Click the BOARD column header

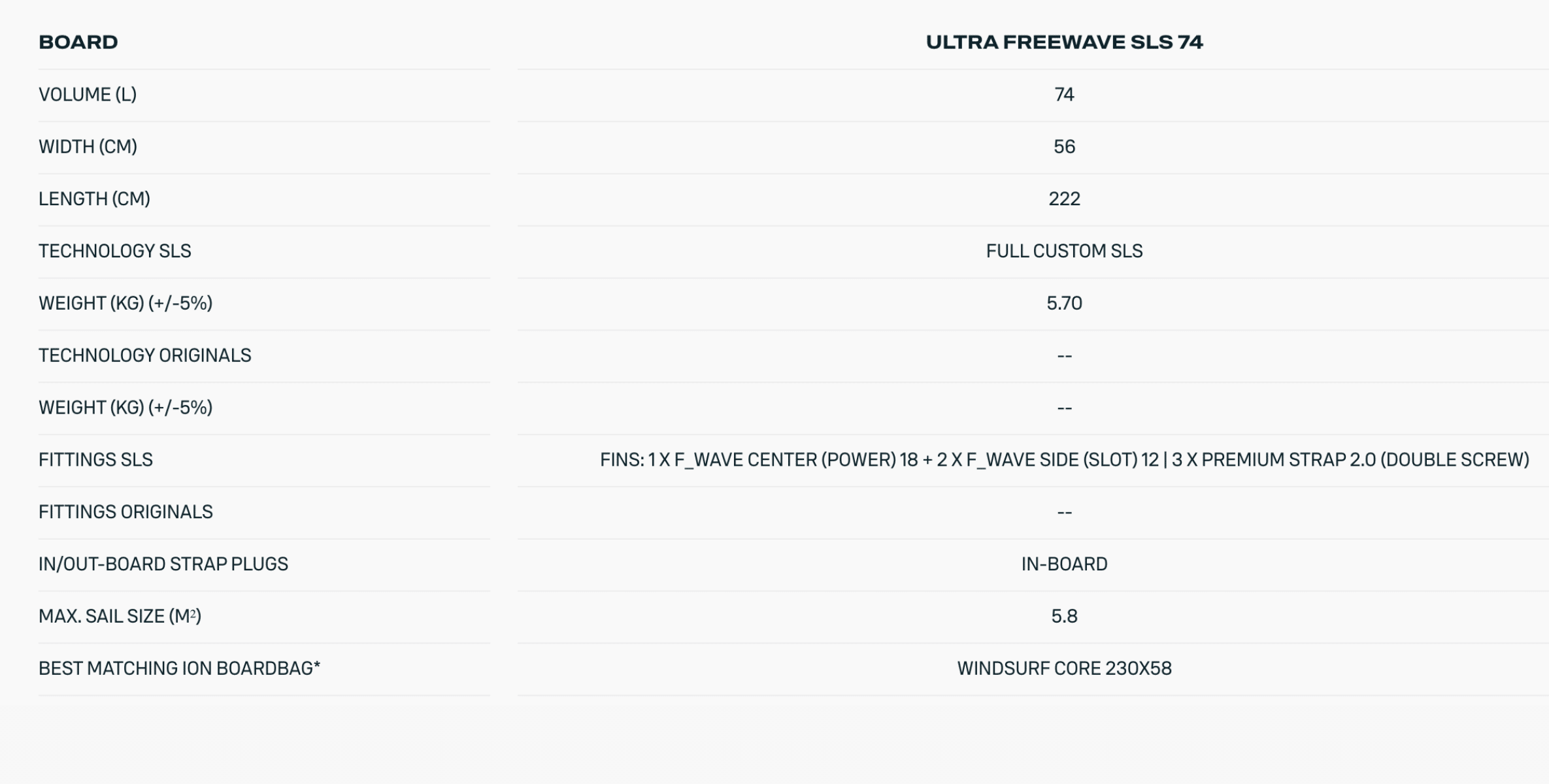pos(78,42)
